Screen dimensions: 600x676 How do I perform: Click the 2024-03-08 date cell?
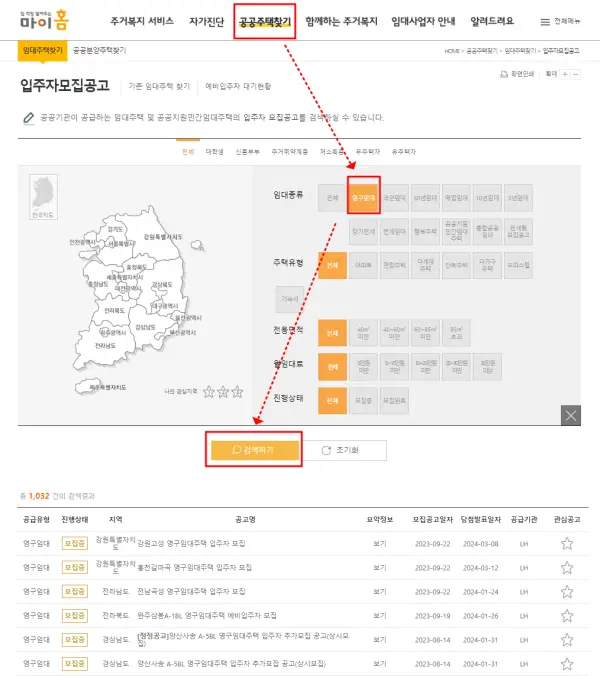point(481,544)
